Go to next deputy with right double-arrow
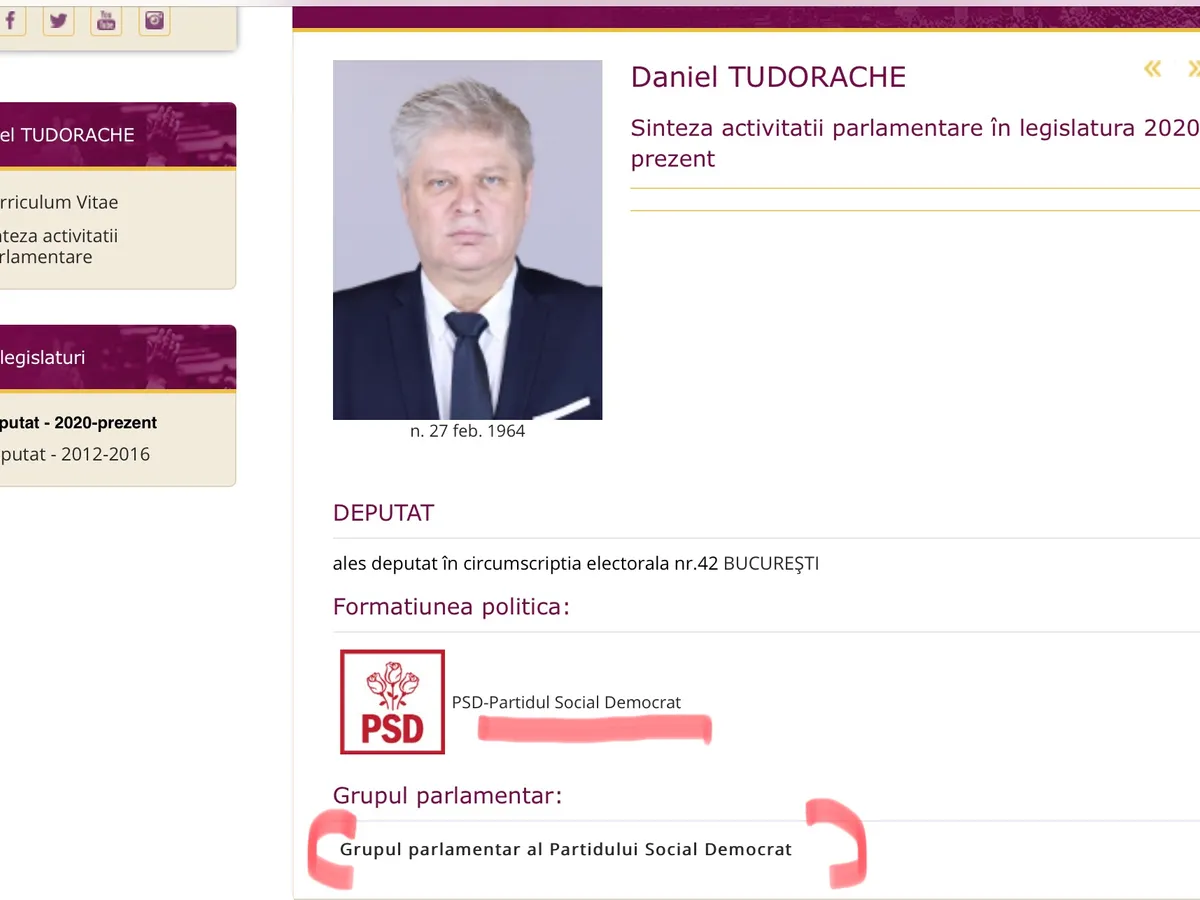The image size is (1200, 900). pos(1193,69)
